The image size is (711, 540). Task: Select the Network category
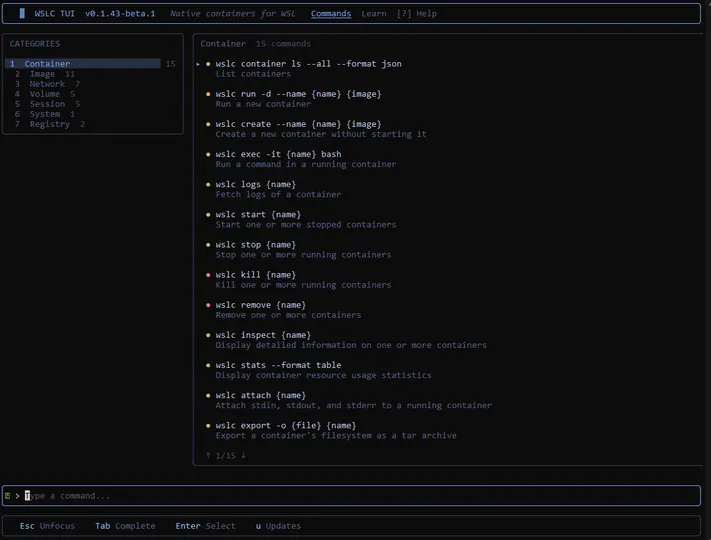point(47,84)
